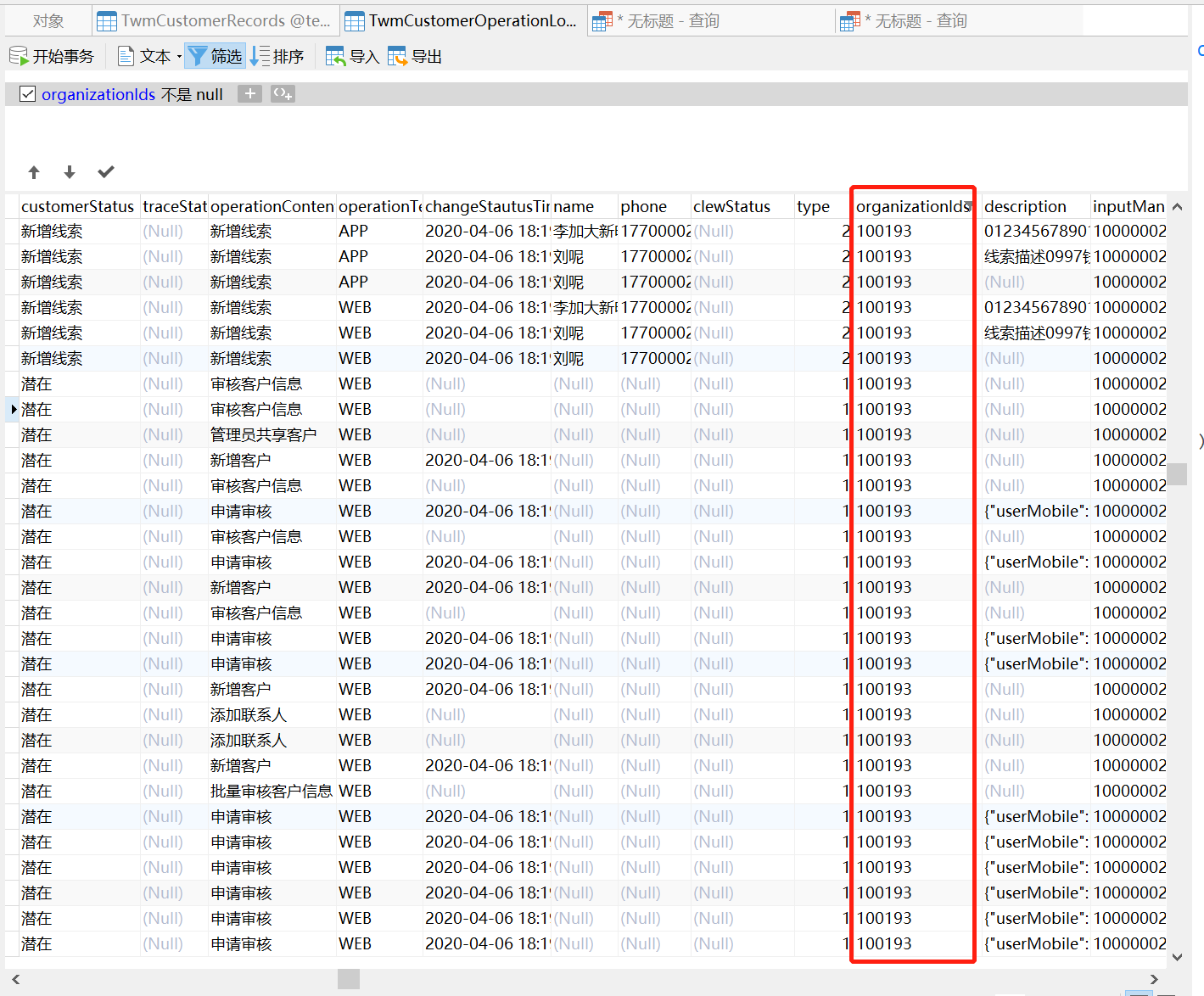This screenshot has width=1204, height=996.
Task: Switch to the 对象 objects tab
Action: click(48, 21)
